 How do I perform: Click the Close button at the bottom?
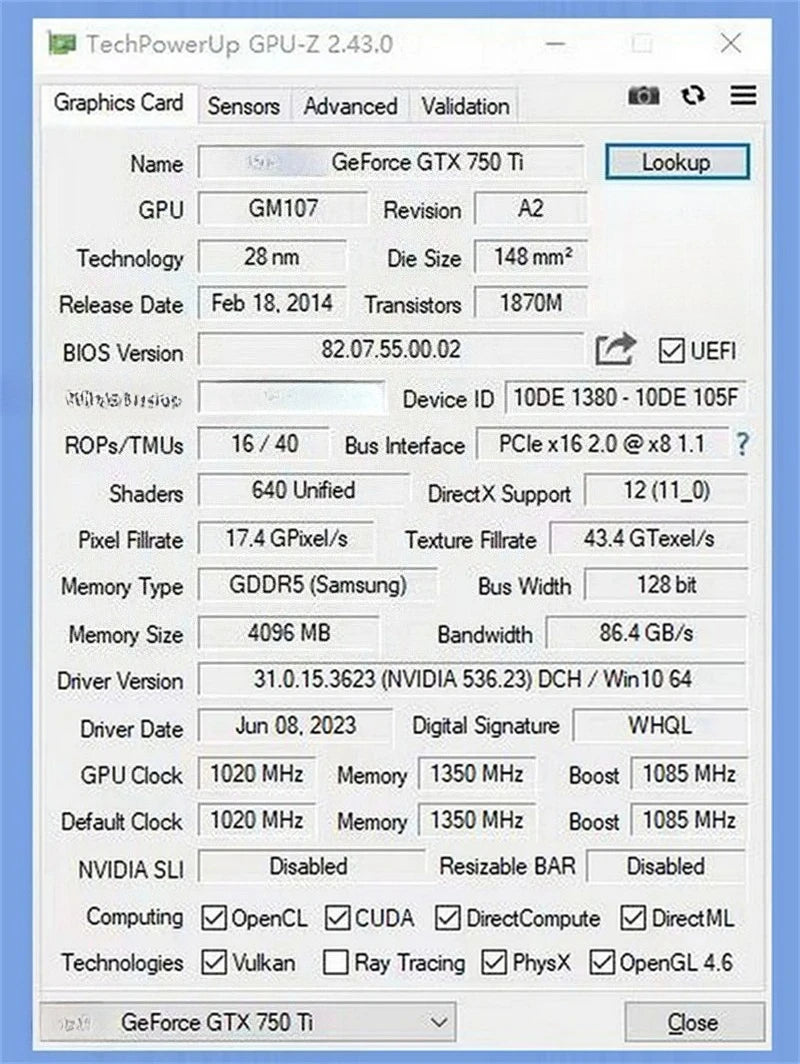pos(693,1022)
